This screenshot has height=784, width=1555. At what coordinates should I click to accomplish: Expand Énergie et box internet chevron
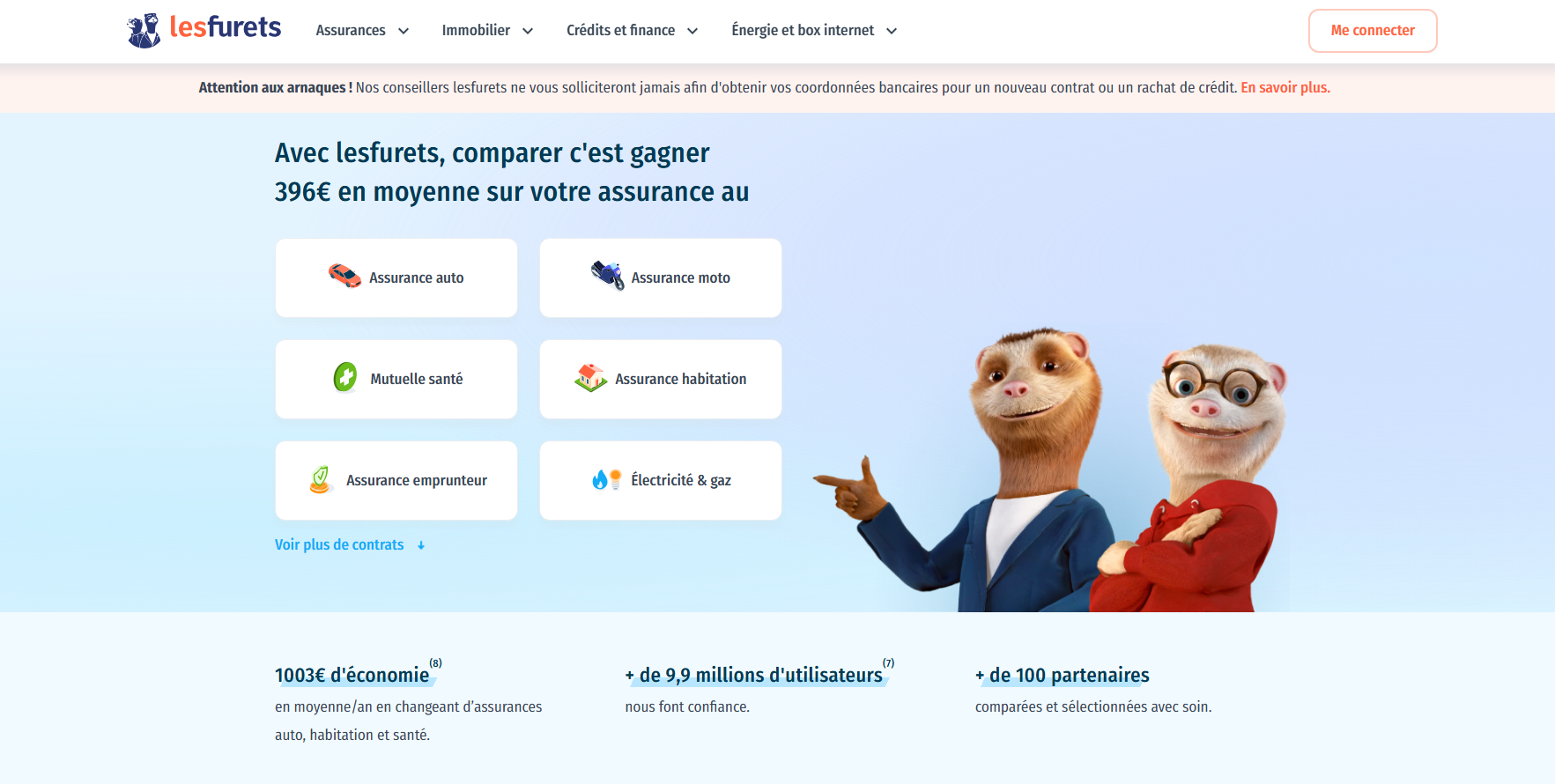[892, 31]
